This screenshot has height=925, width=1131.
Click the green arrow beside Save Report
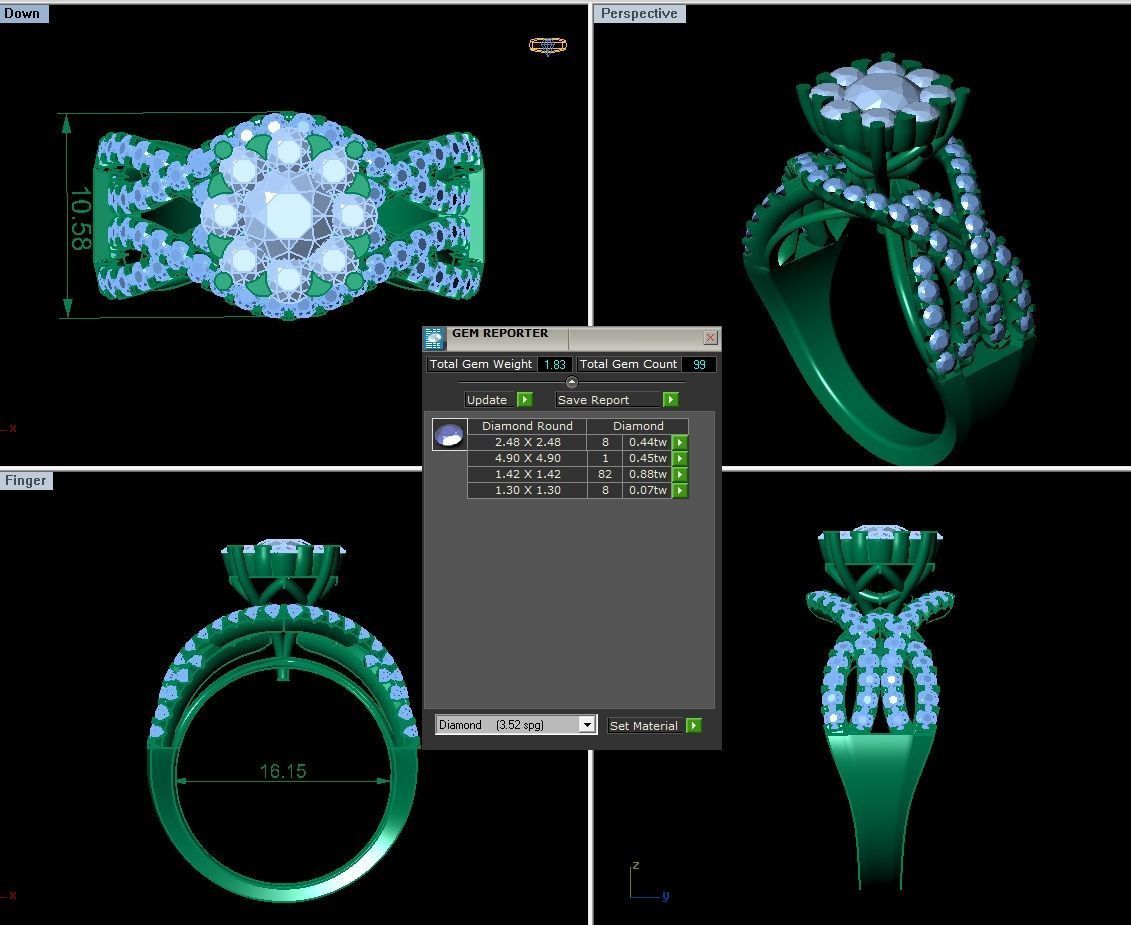(670, 399)
